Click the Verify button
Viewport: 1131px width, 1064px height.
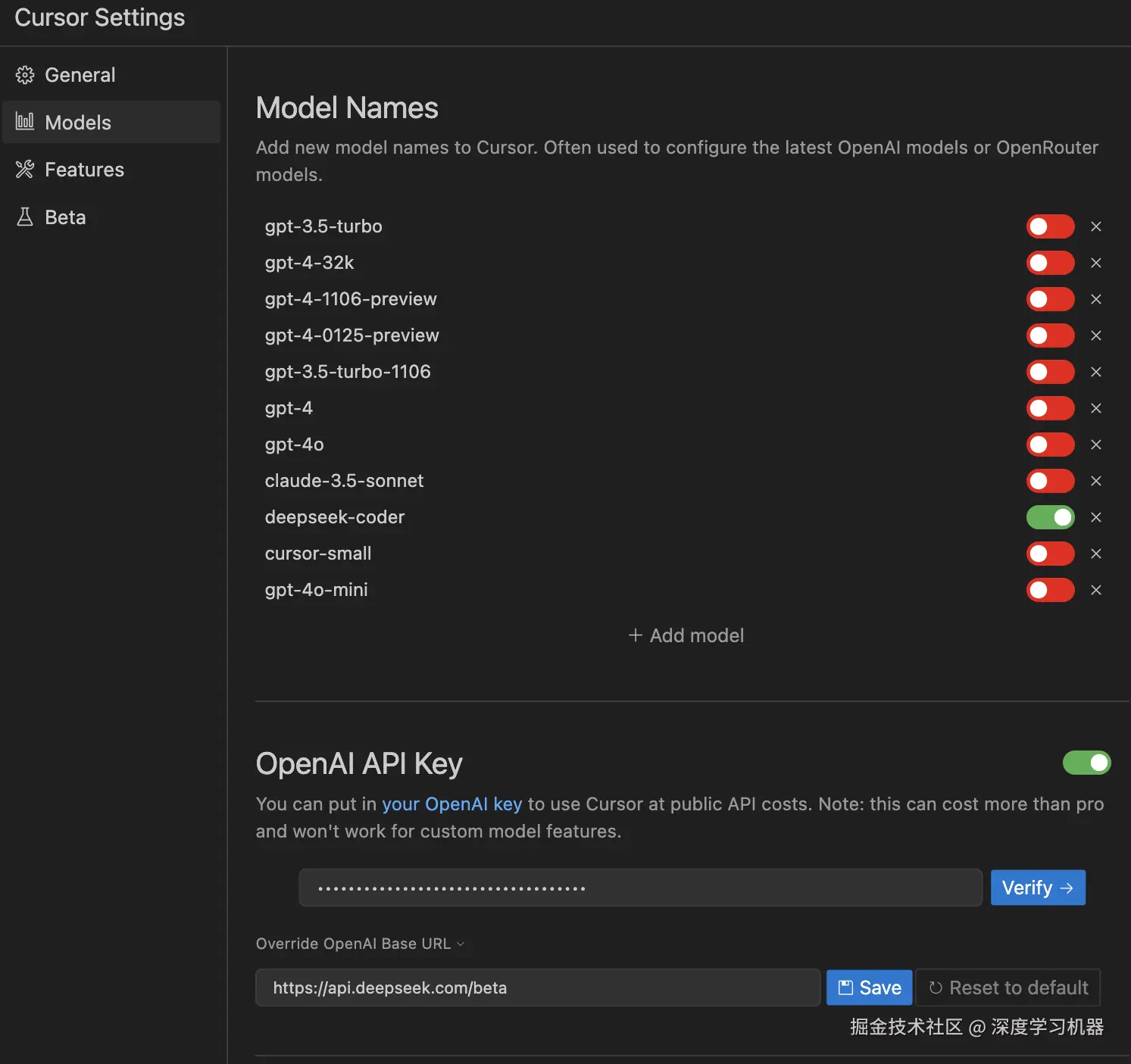click(x=1037, y=887)
